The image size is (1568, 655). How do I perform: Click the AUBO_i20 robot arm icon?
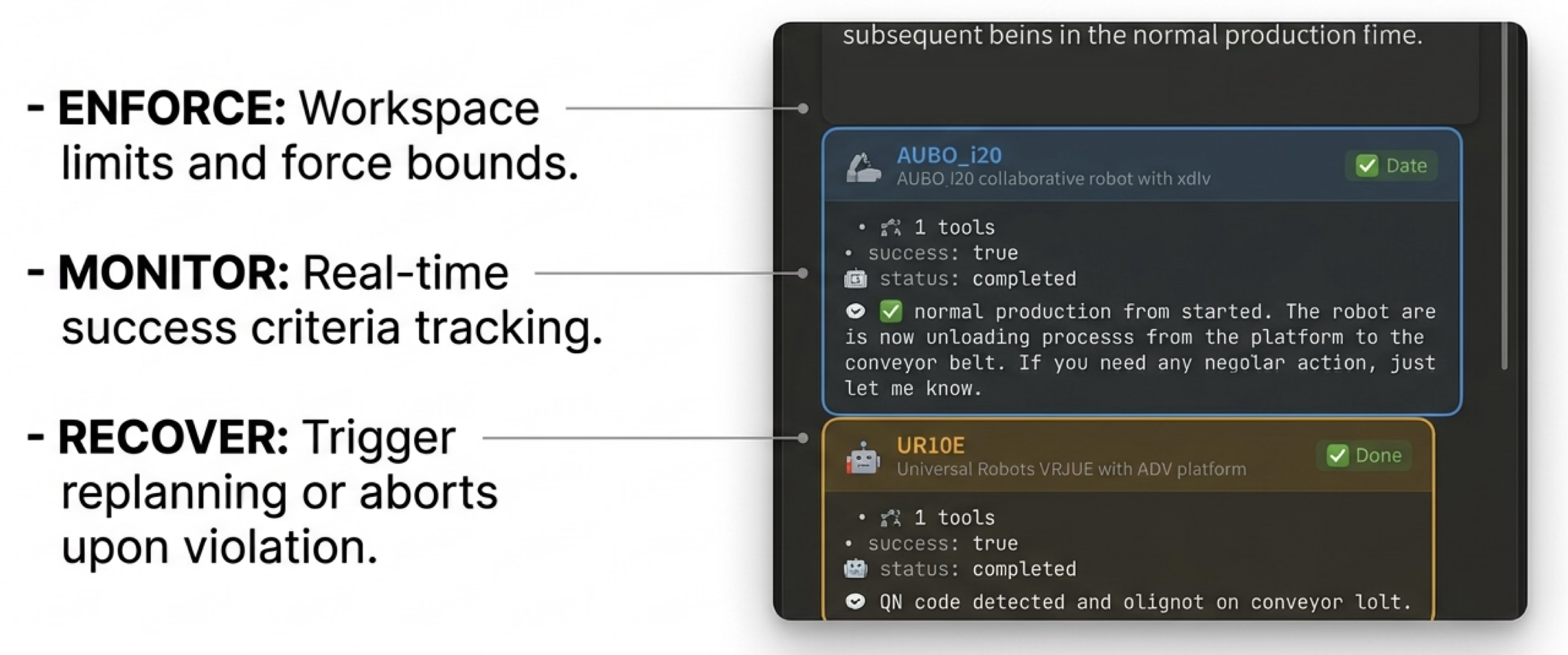click(x=863, y=167)
